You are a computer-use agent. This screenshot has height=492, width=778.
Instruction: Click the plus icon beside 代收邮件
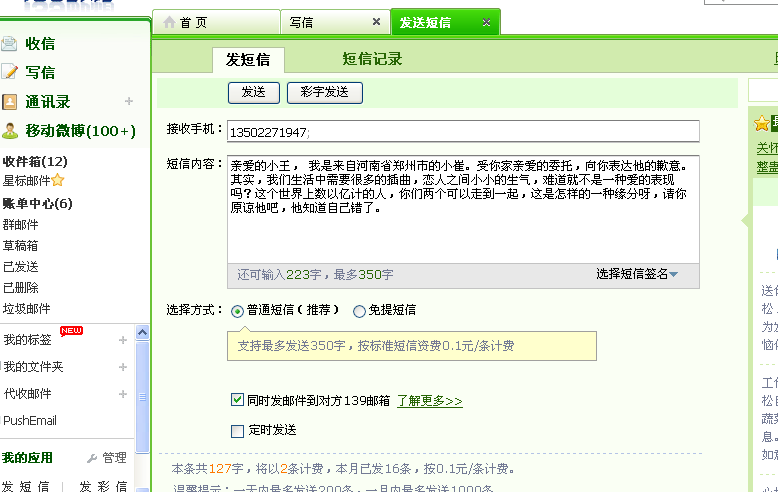[123, 394]
